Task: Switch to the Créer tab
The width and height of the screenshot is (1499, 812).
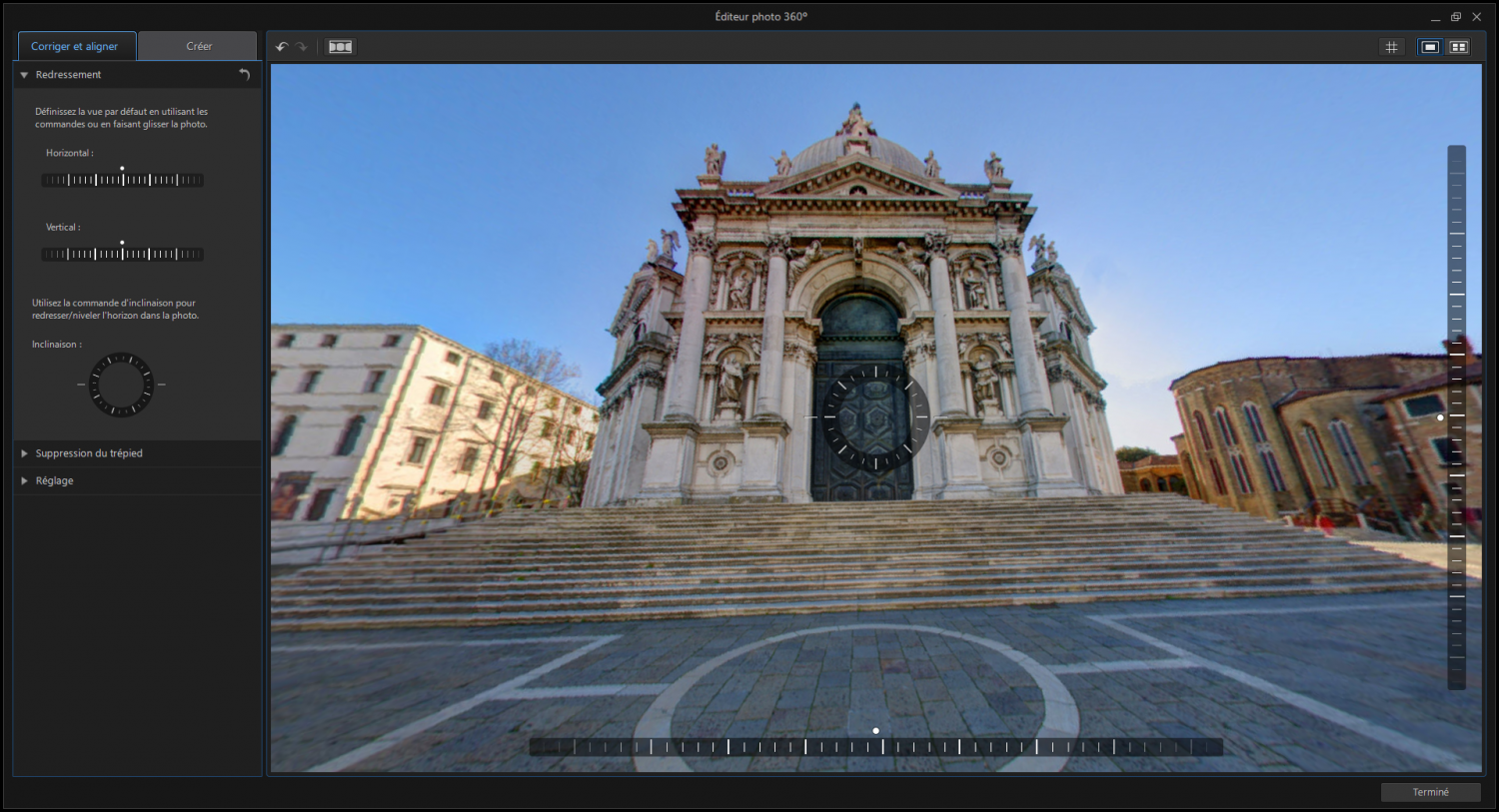Action: 199,46
